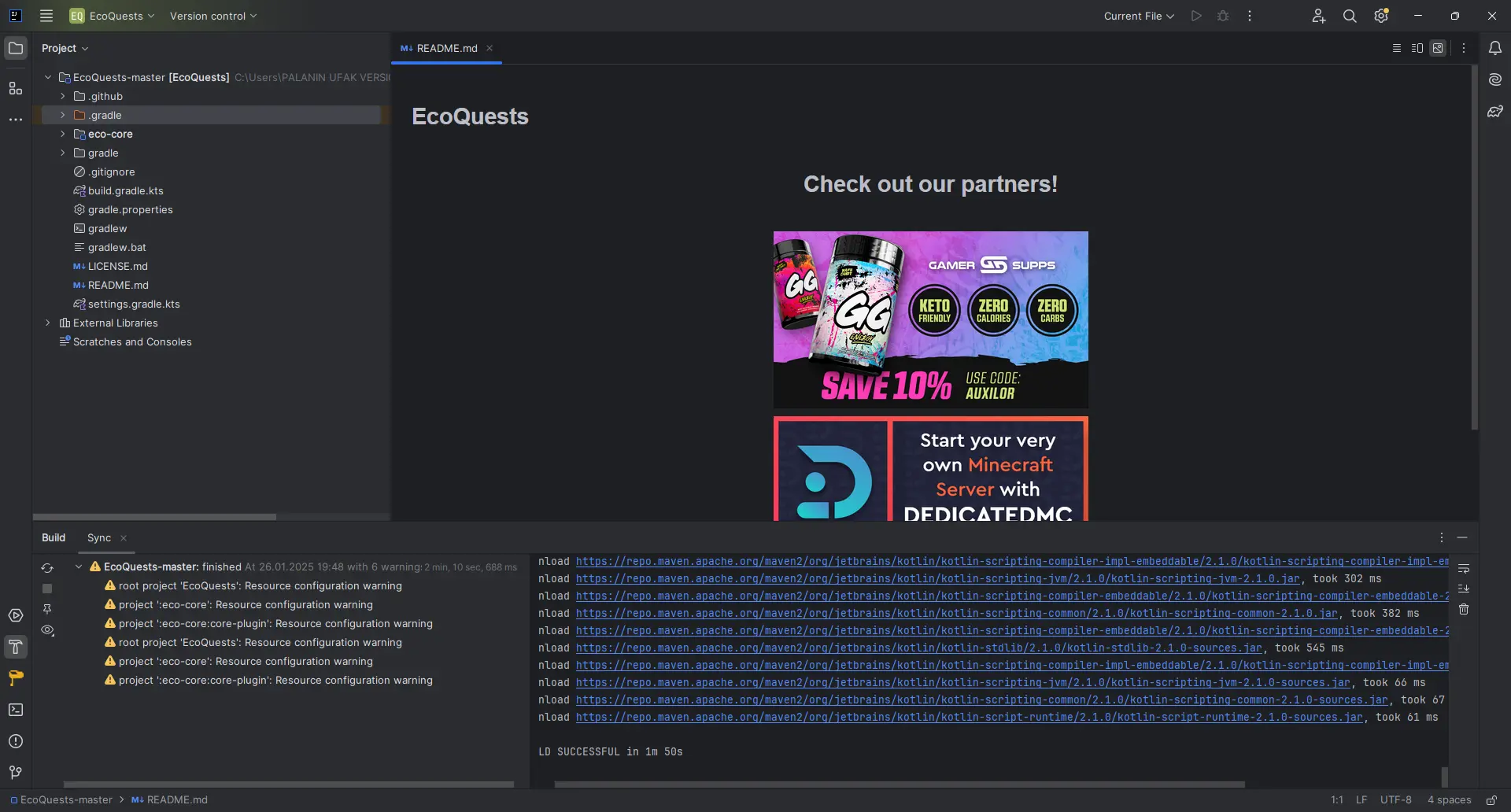Click Scroll to End icon in build output
This screenshot has height=812, width=1511.
click(x=1464, y=589)
